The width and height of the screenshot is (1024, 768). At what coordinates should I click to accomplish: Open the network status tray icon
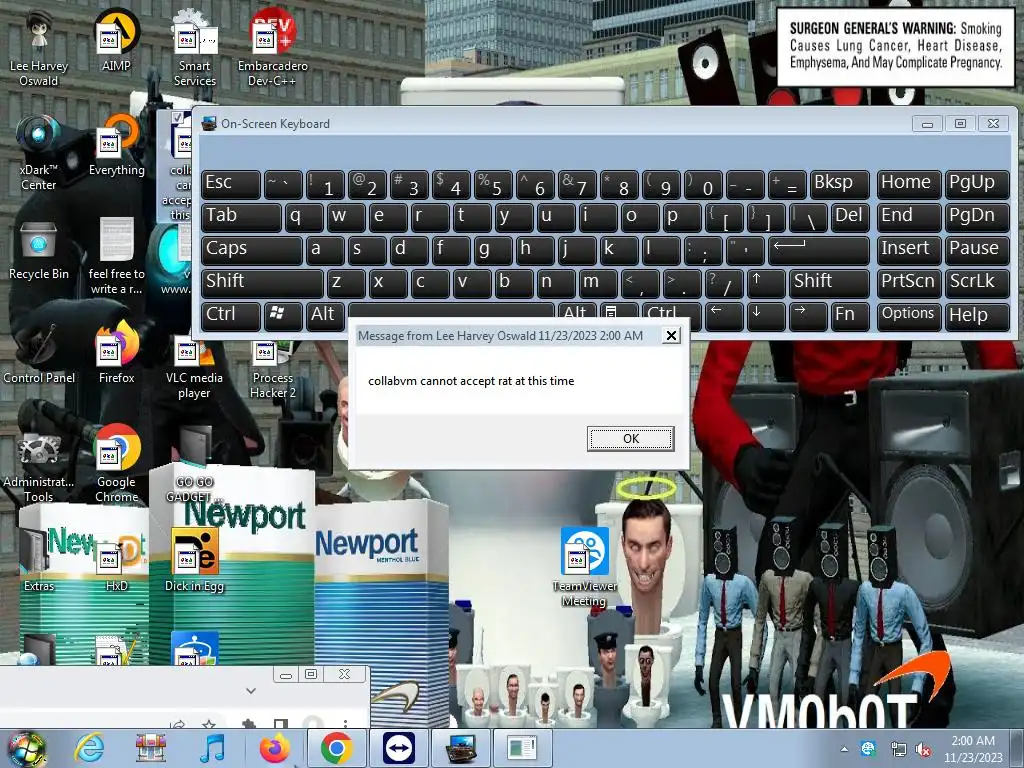tap(898, 749)
